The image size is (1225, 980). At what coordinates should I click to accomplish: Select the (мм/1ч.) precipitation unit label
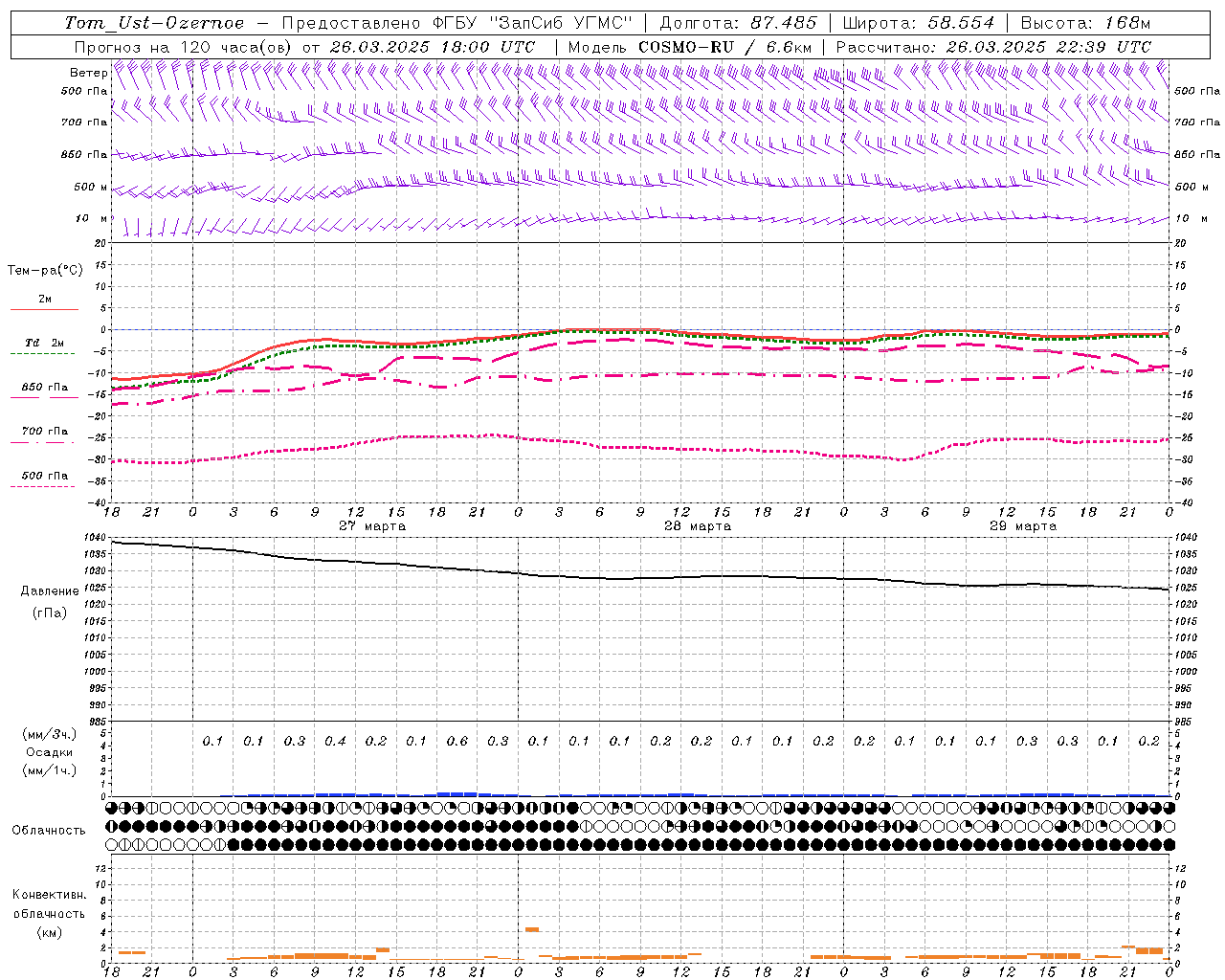[x=50, y=770]
